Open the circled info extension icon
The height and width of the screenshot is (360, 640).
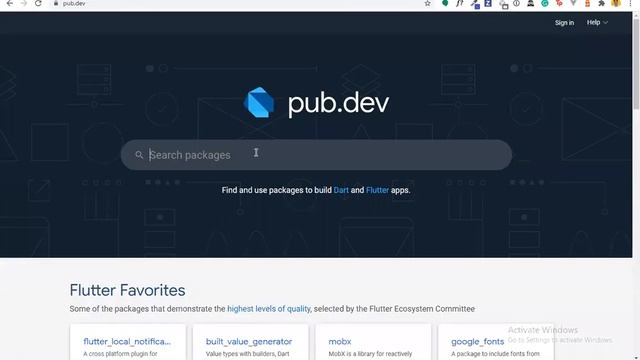(516, 3)
